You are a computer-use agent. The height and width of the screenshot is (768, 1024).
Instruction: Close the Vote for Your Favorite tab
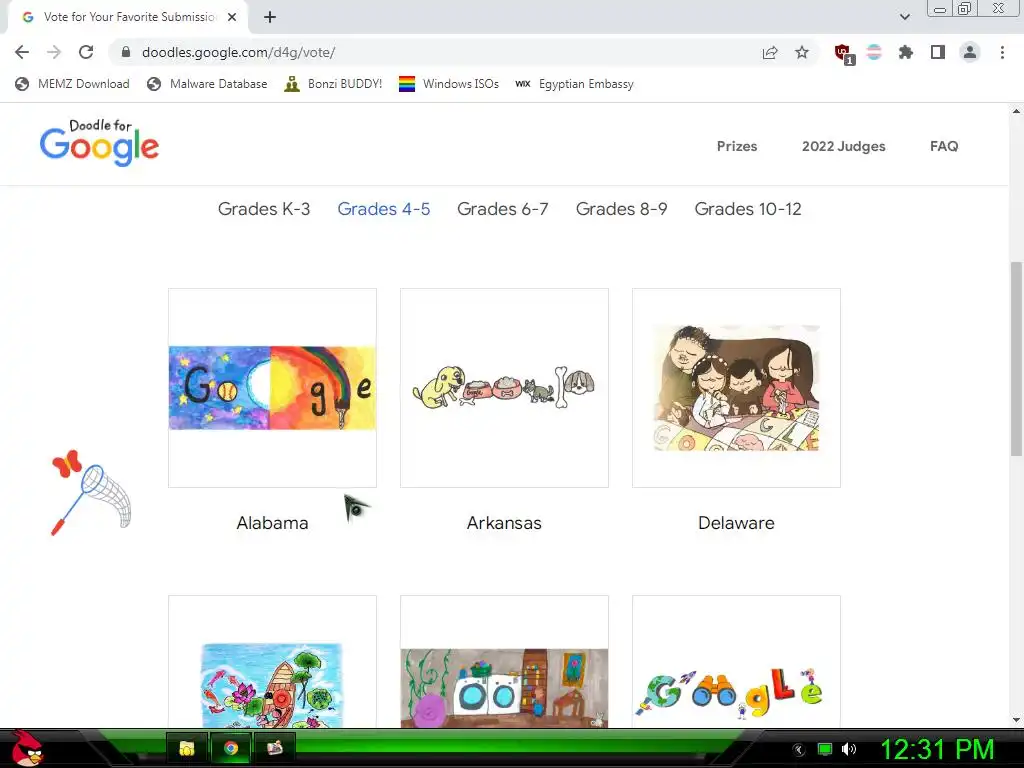(232, 17)
